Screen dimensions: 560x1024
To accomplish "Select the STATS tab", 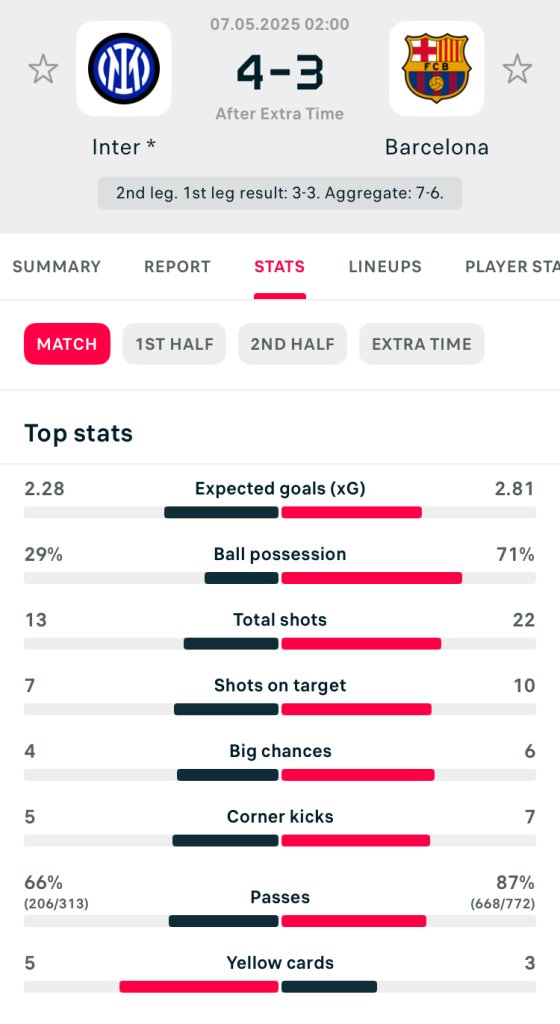I will [x=279, y=266].
